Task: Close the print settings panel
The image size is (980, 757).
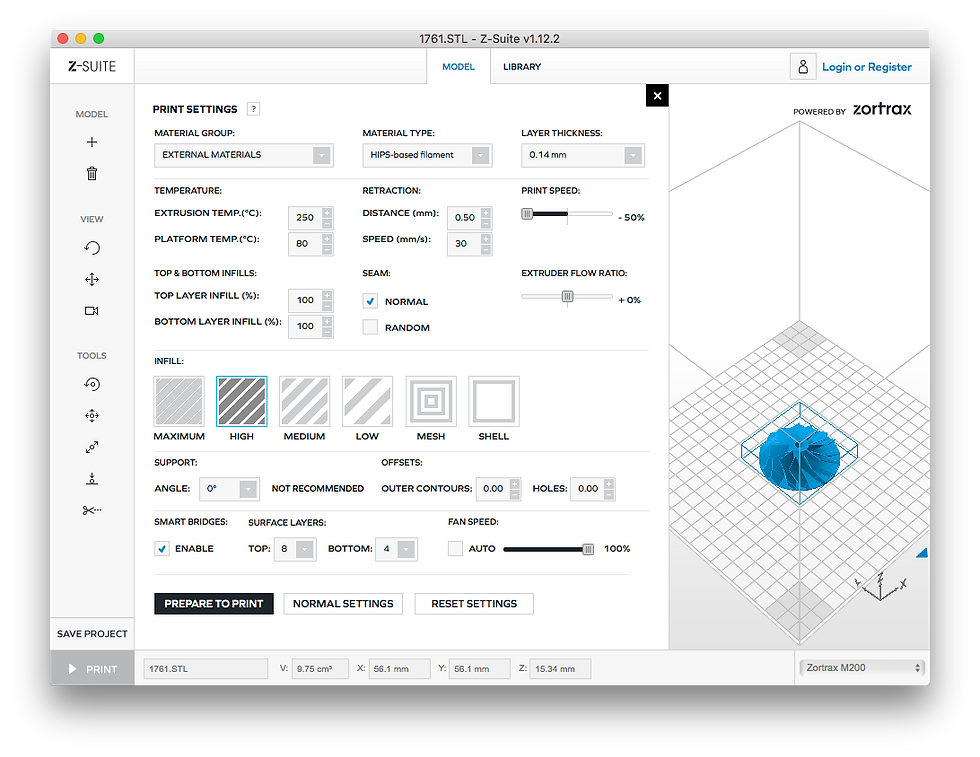Action: (657, 96)
